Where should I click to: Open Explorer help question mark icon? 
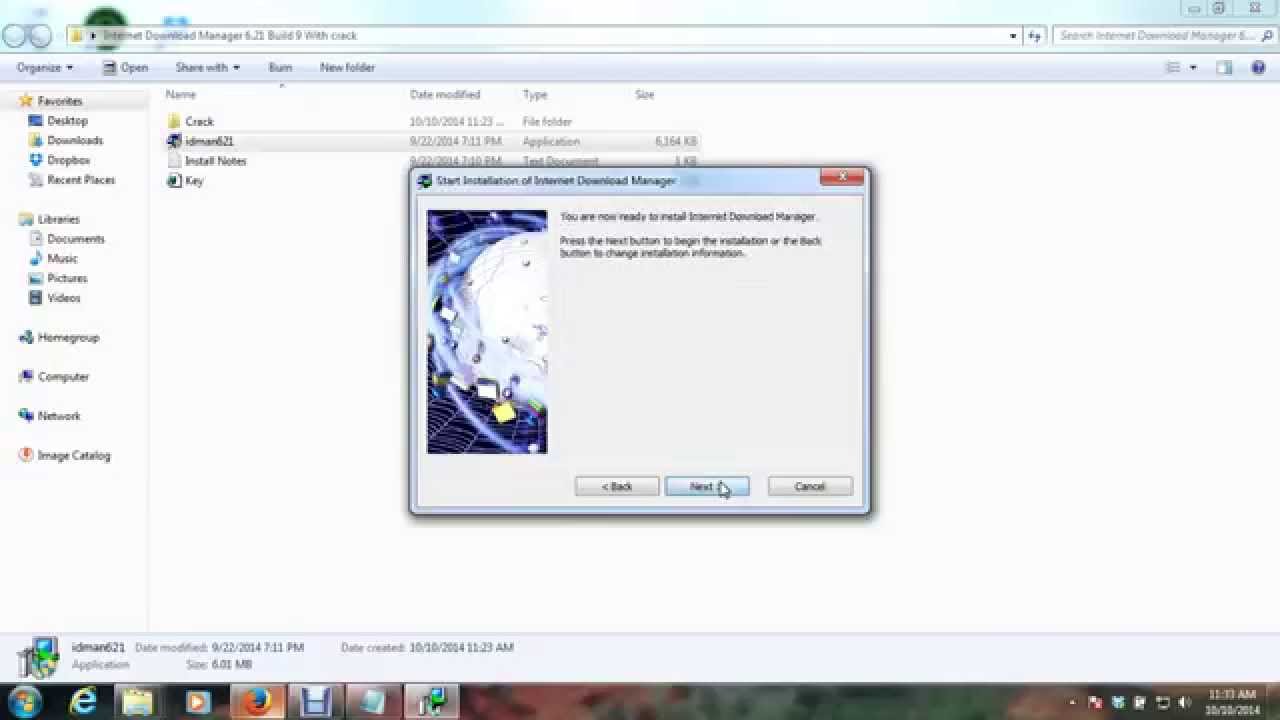[1258, 68]
